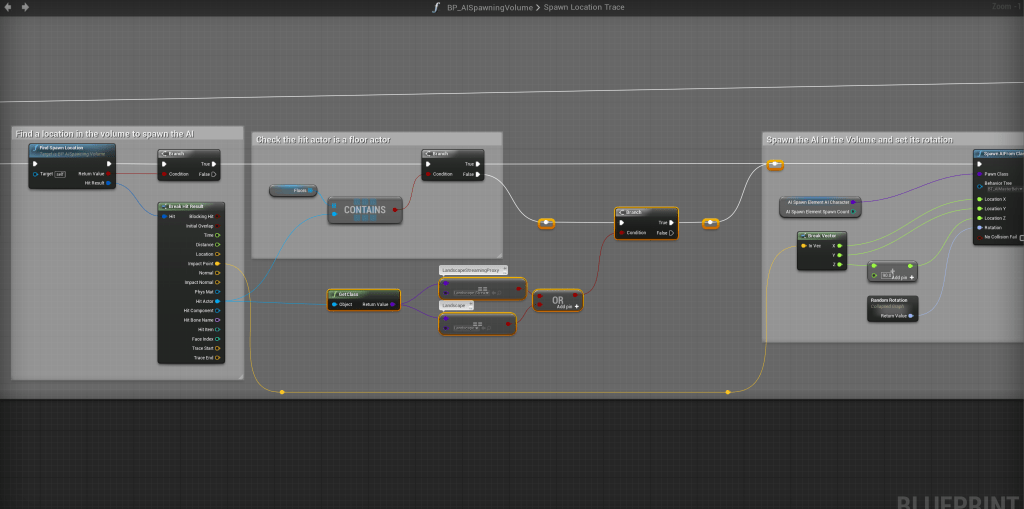The height and width of the screenshot is (509, 1024).
Task: Open the Landscape class dropdown on equals node
Action: [457, 305]
